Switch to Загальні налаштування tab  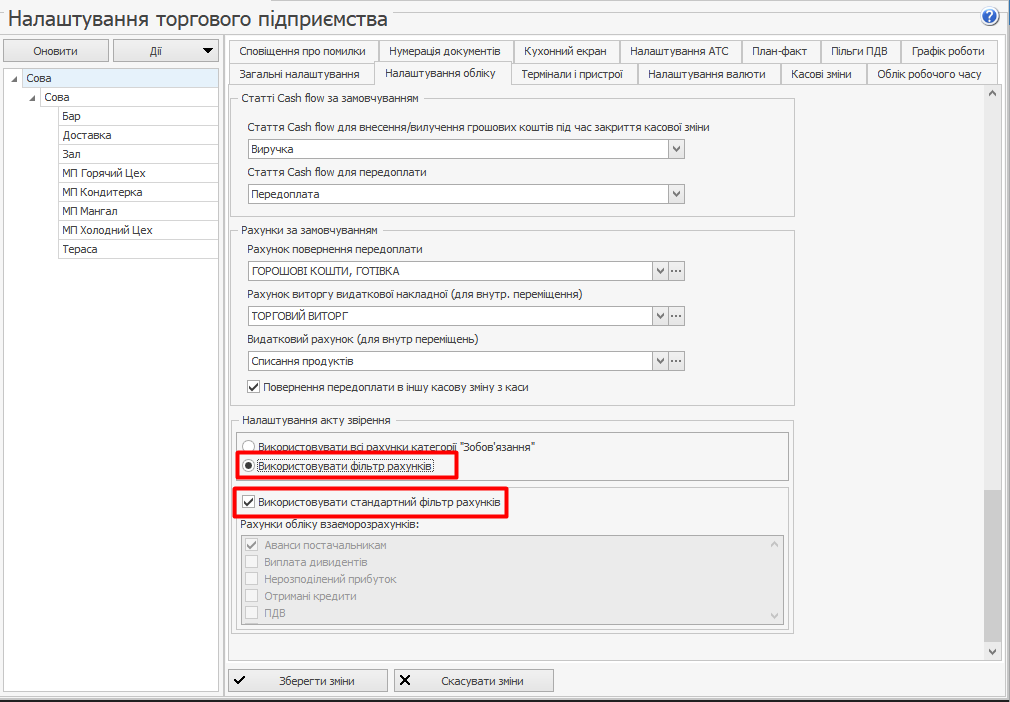click(x=300, y=74)
